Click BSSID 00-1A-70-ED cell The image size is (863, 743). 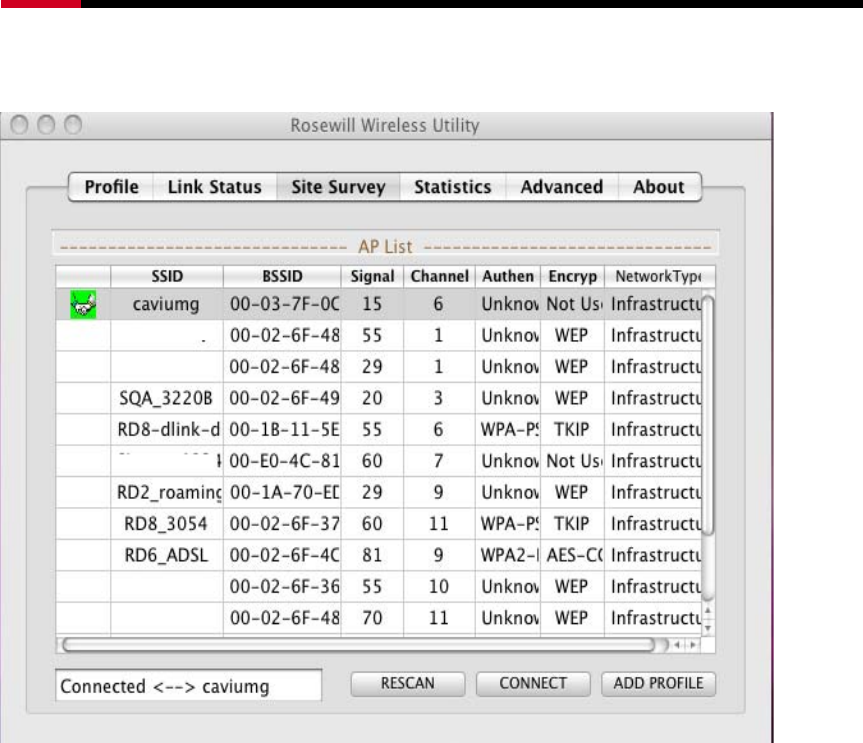point(283,493)
